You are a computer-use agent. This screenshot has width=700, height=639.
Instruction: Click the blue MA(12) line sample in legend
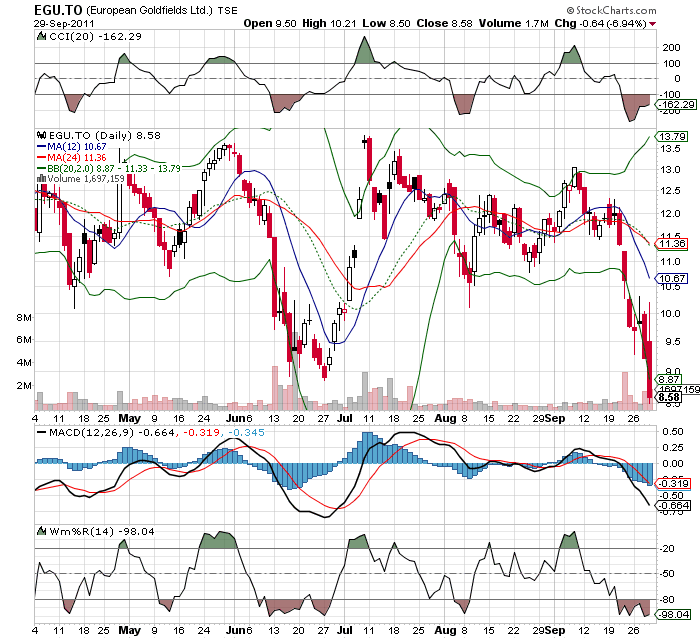42,146
